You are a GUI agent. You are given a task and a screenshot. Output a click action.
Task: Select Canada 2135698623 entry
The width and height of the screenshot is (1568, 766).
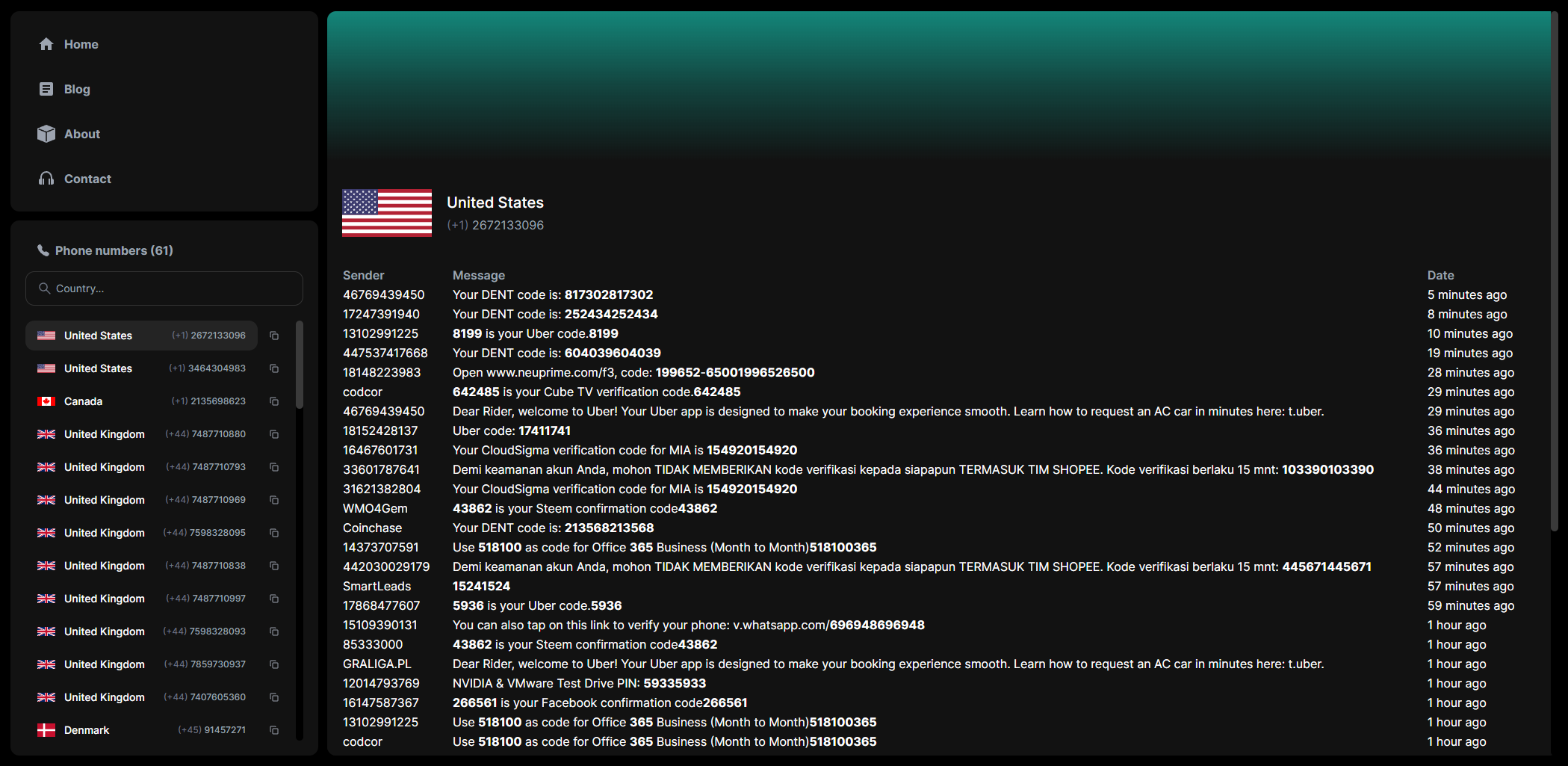142,401
